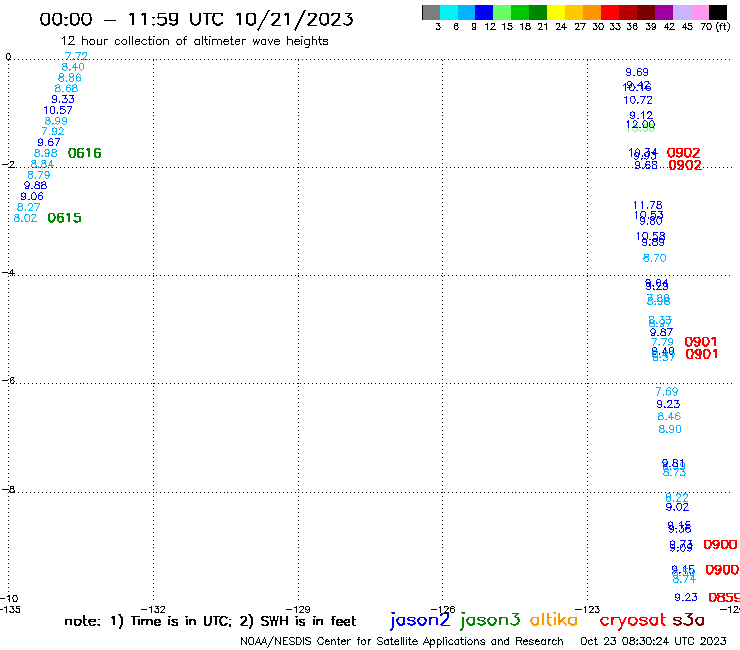The image size is (740, 650).
Task: Click the longitude axis label -126
Action: (x=443, y=609)
